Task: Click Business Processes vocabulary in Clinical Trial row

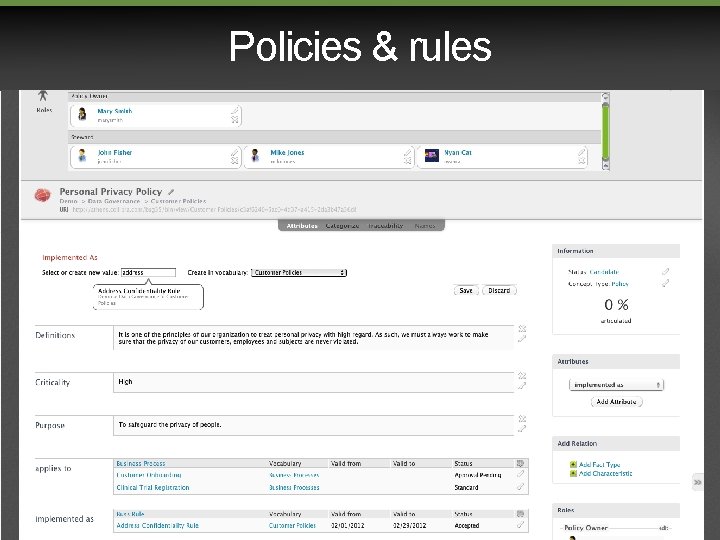Action: click(x=294, y=487)
